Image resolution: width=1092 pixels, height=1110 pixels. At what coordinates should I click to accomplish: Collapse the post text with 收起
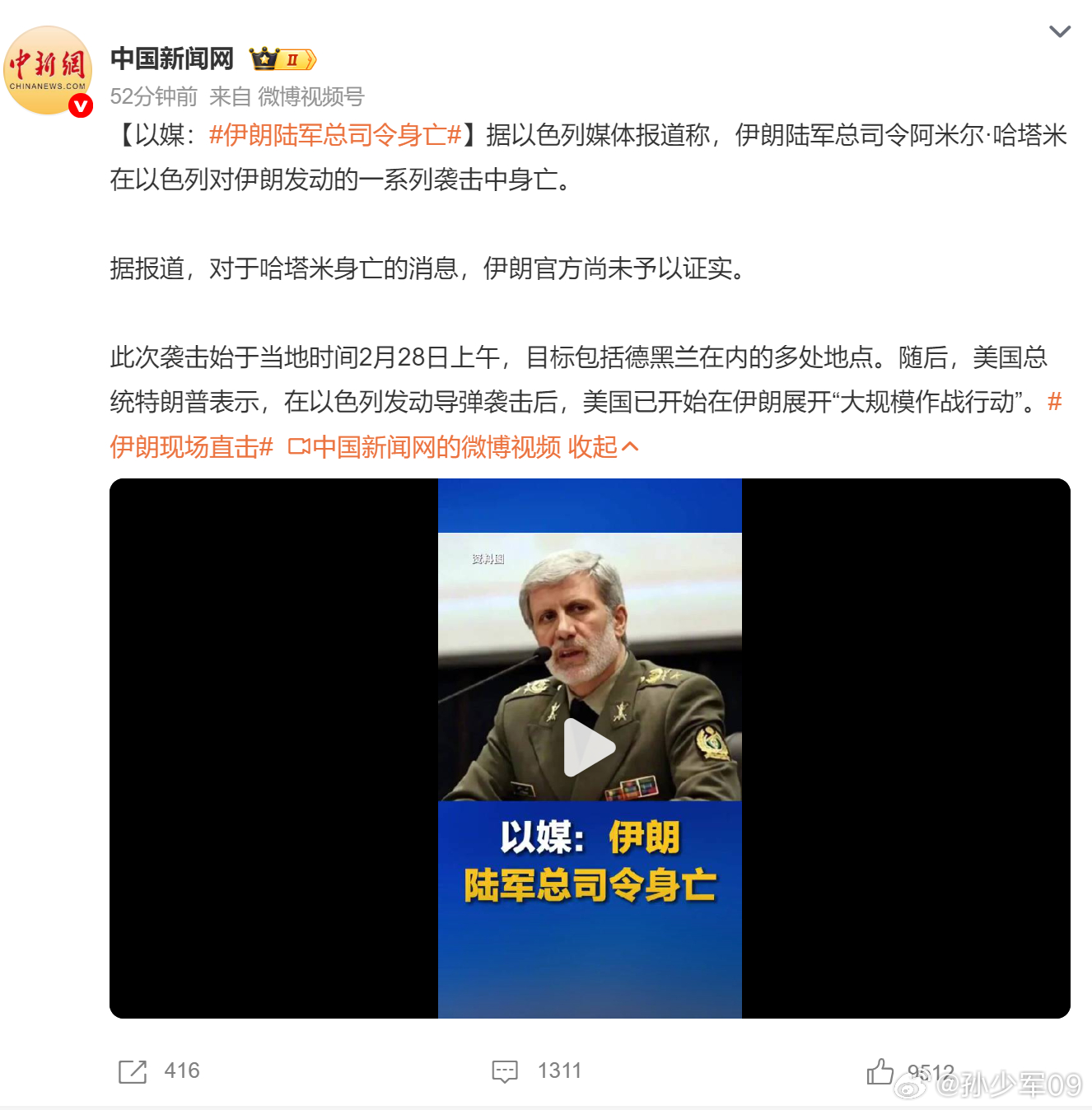[593, 447]
